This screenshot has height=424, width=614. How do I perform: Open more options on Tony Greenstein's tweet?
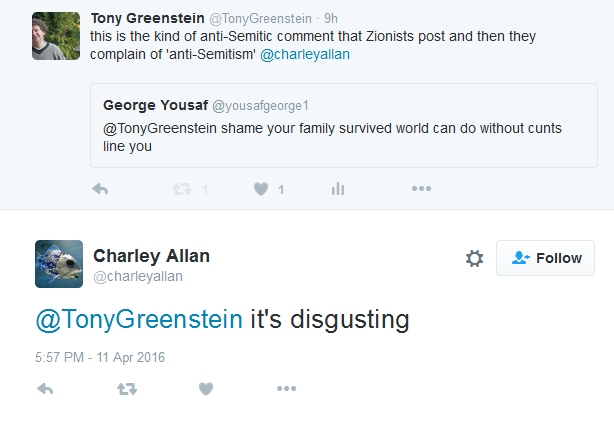[421, 189]
